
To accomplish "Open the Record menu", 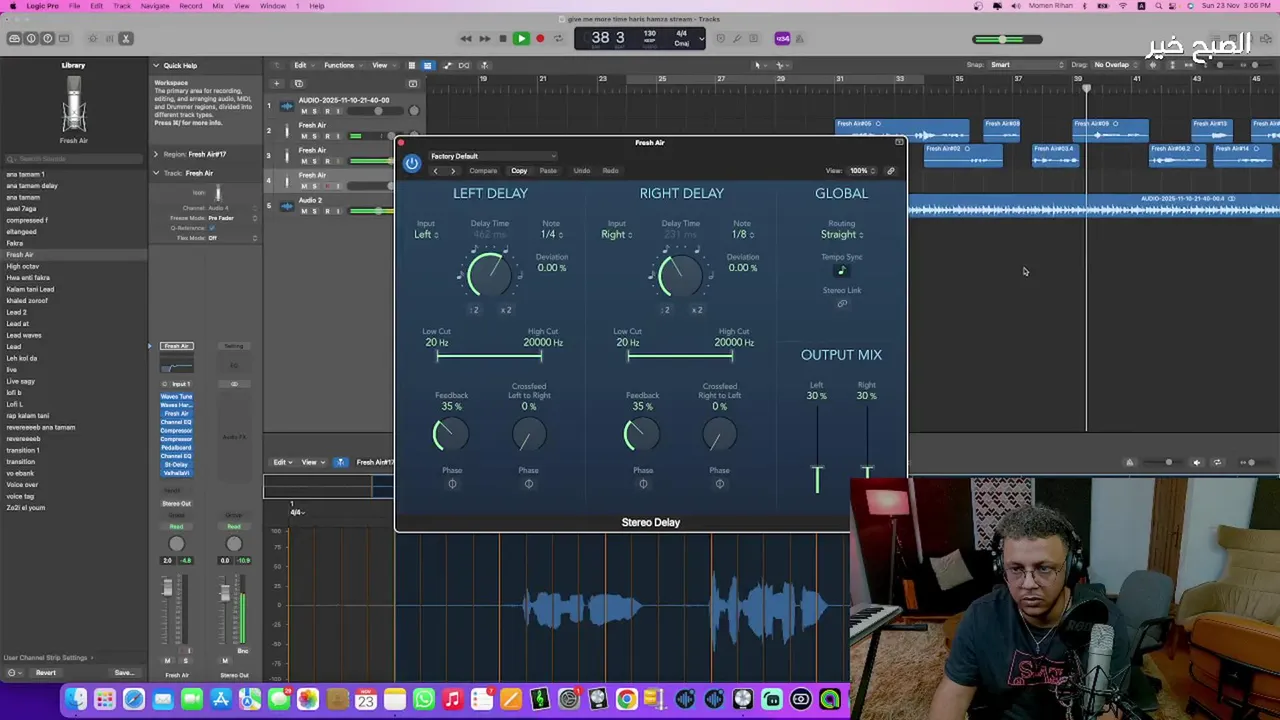I will 190,6.
